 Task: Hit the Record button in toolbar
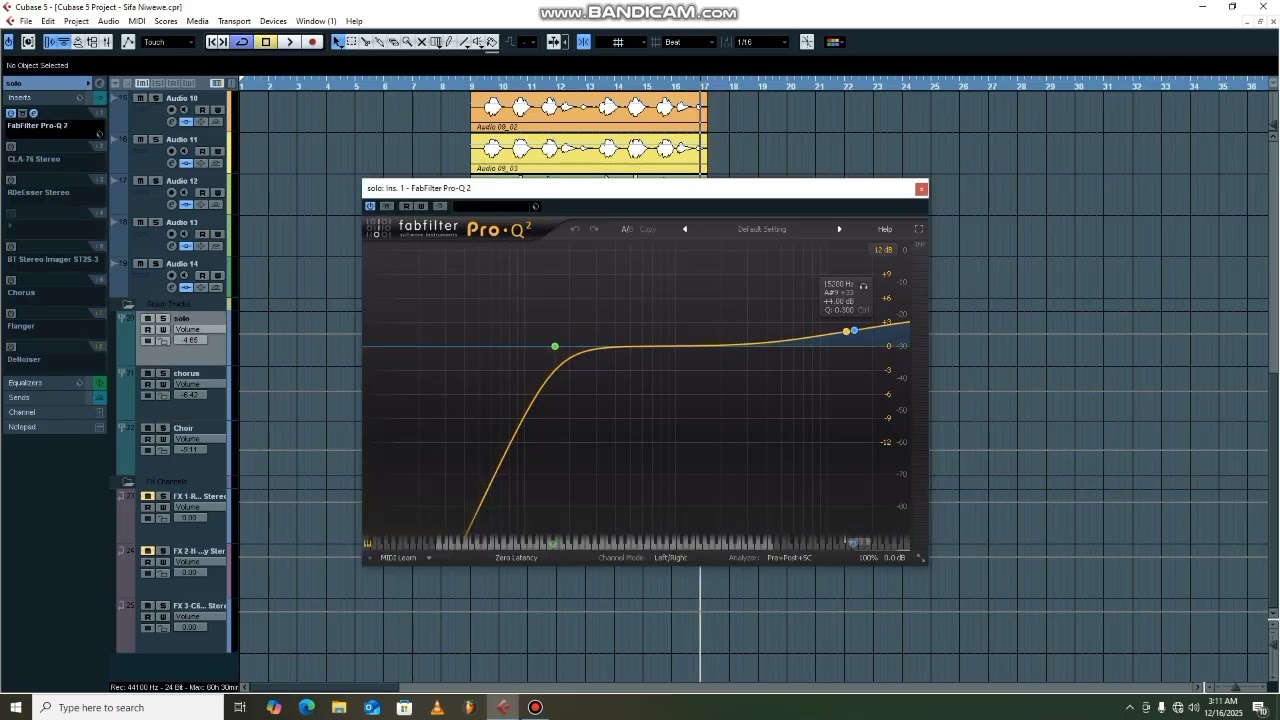(x=313, y=42)
